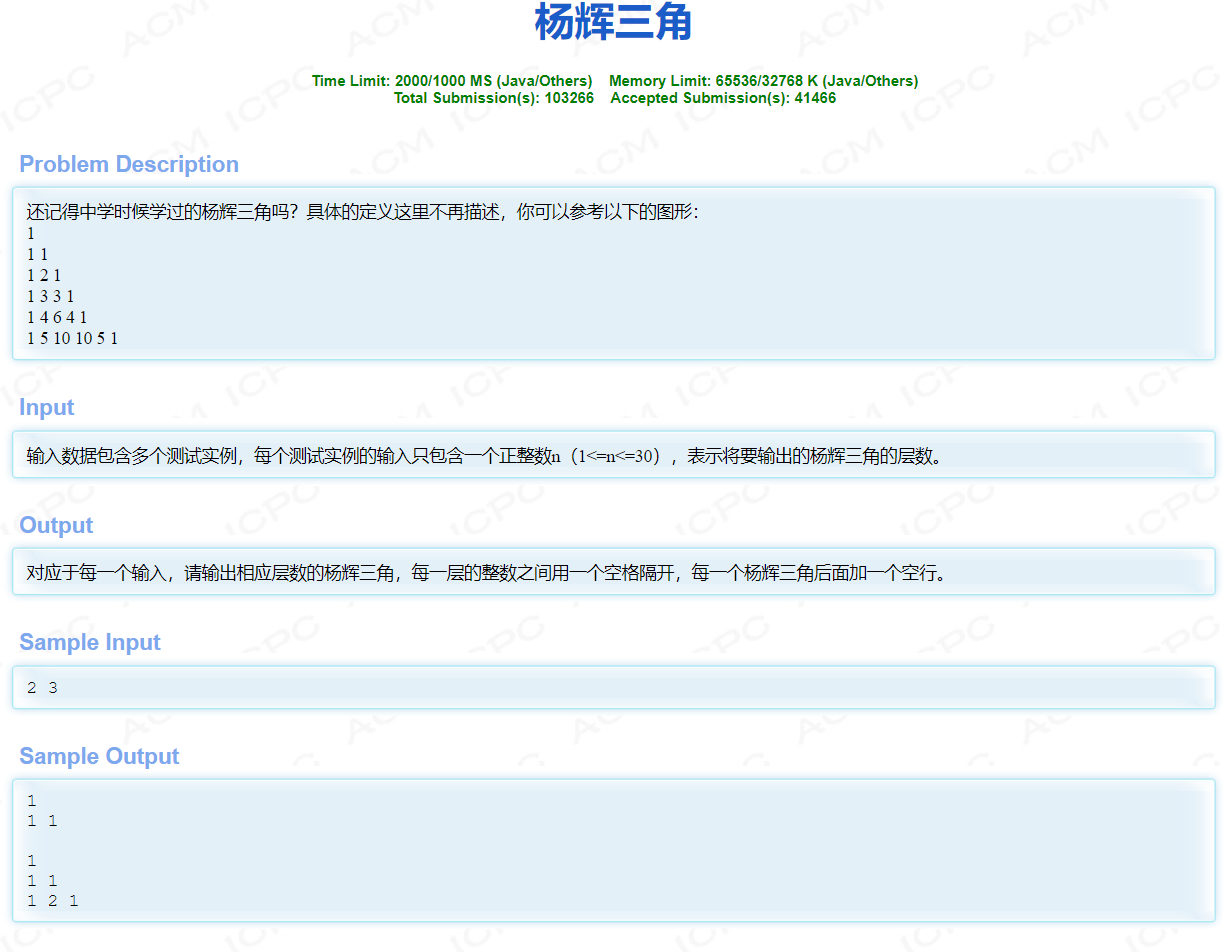The image size is (1229, 952).
Task: Select the Sample Input heading
Action: [89, 642]
